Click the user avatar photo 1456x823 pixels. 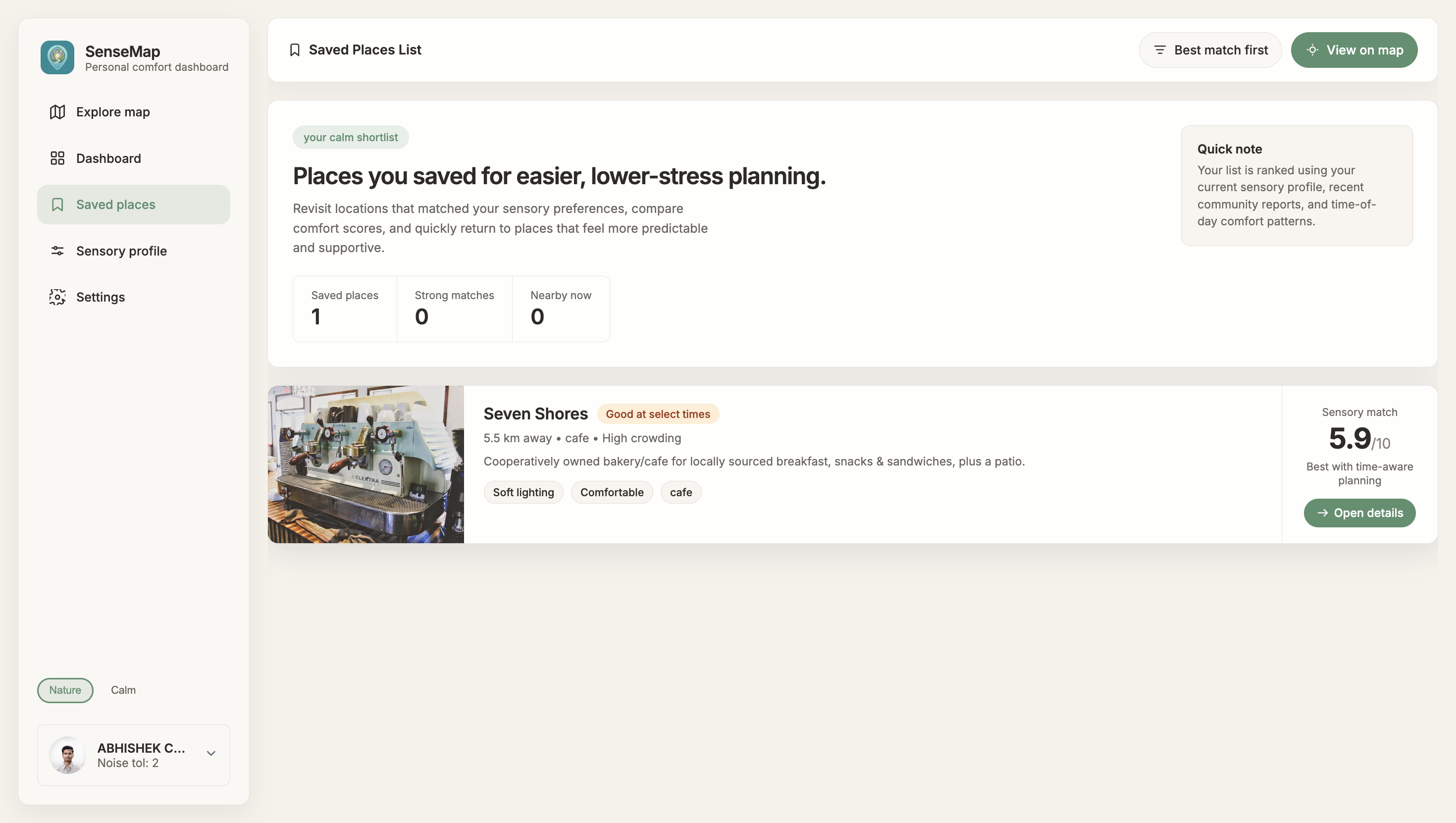pos(67,755)
